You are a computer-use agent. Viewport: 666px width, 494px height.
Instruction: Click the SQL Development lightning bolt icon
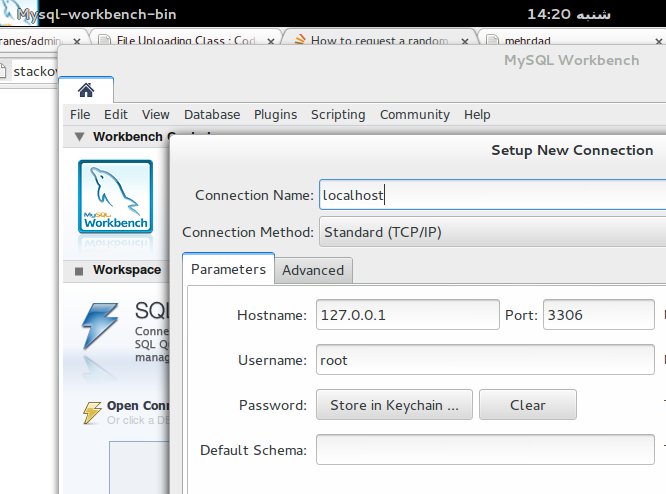(99, 327)
